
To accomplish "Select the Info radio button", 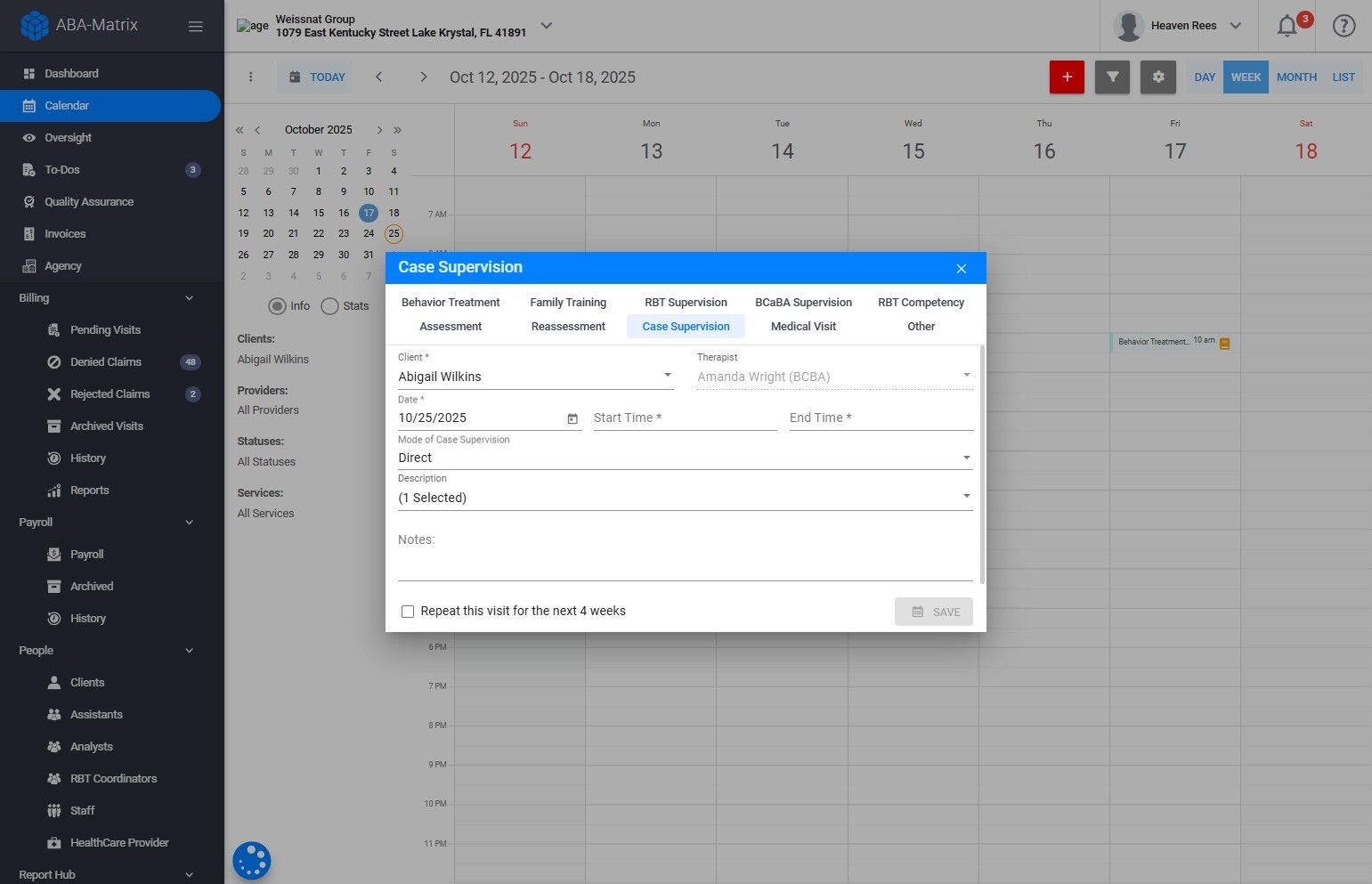I will 277,306.
